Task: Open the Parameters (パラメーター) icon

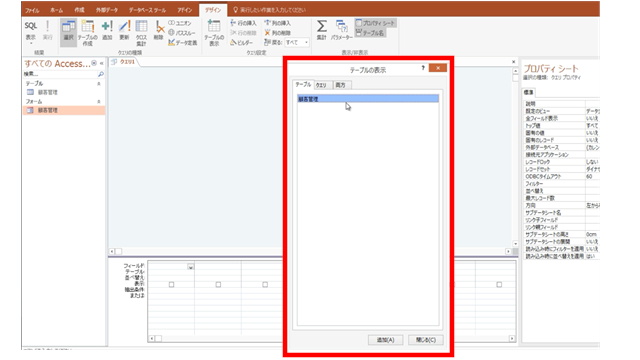Action: [342, 31]
